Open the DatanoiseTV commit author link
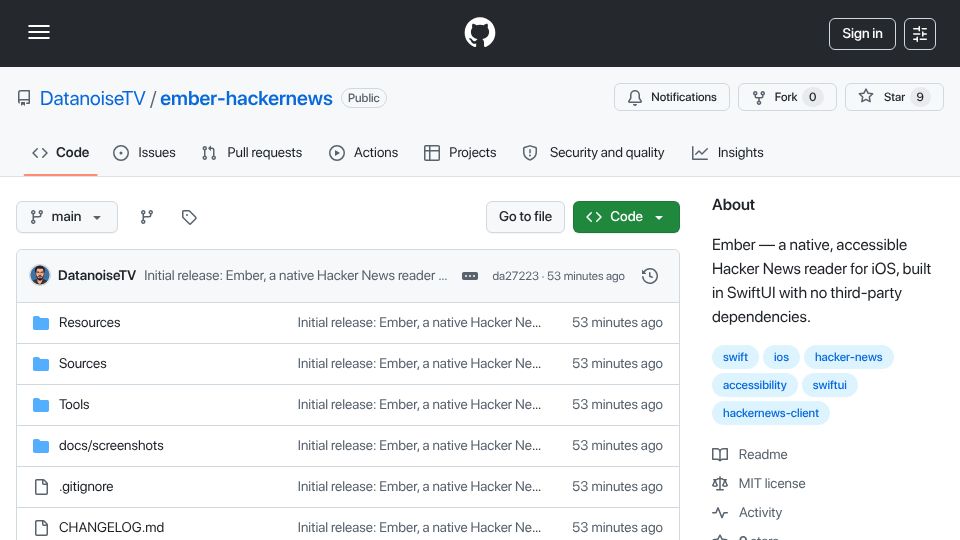The image size is (960, 540). pos(97,276)
